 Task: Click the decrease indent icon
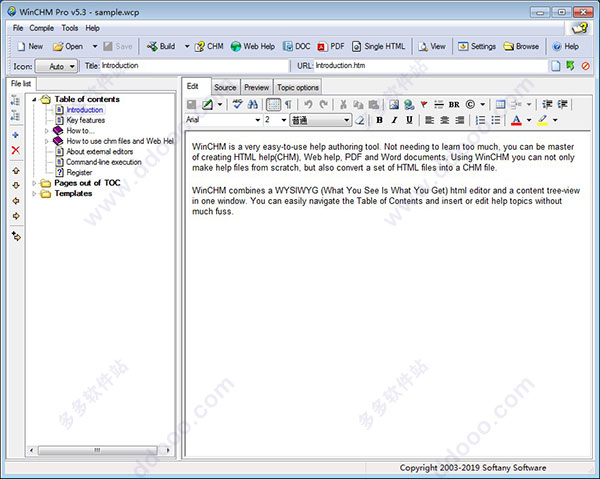tap(547, 104)
